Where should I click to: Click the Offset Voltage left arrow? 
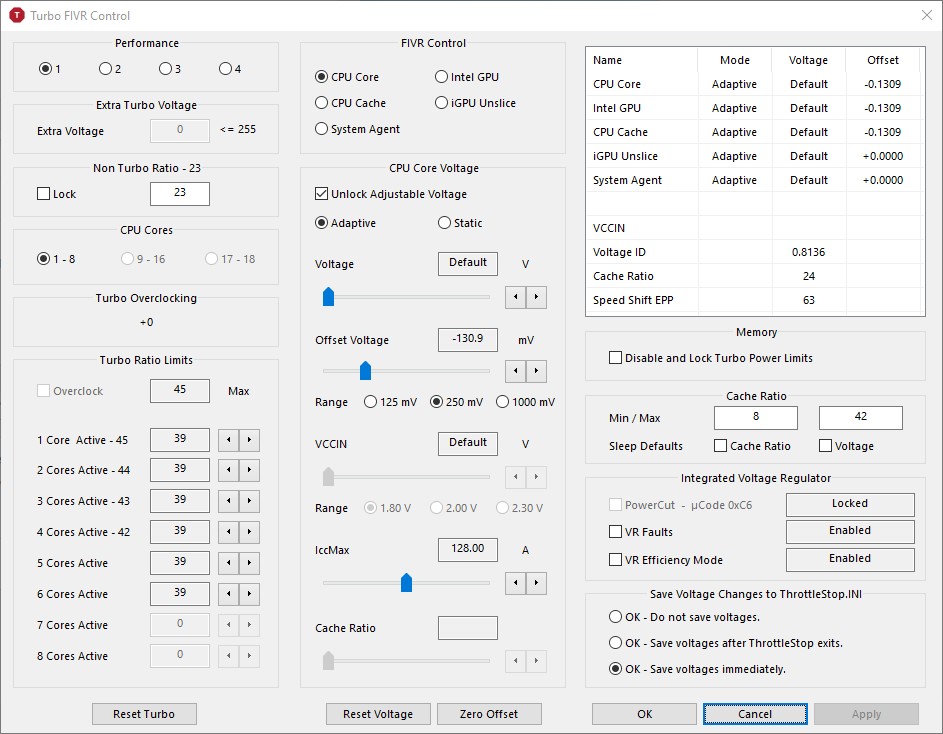coord(515,371)
